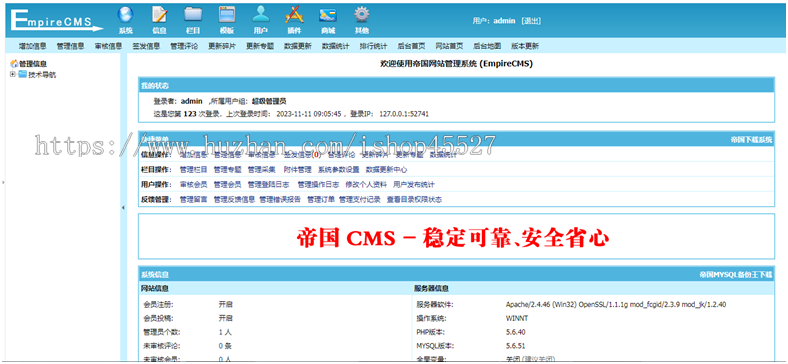This screenshot has height=364, width=788.
Task: Open 管理登陆日志 link
Action: click(268, 185)
